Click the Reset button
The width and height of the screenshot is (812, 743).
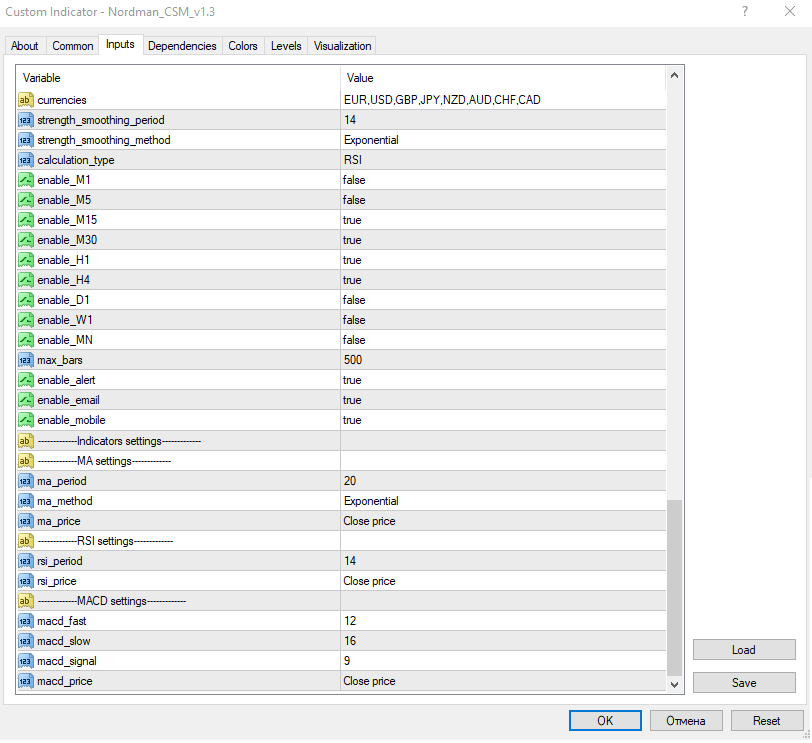[766, 721]
